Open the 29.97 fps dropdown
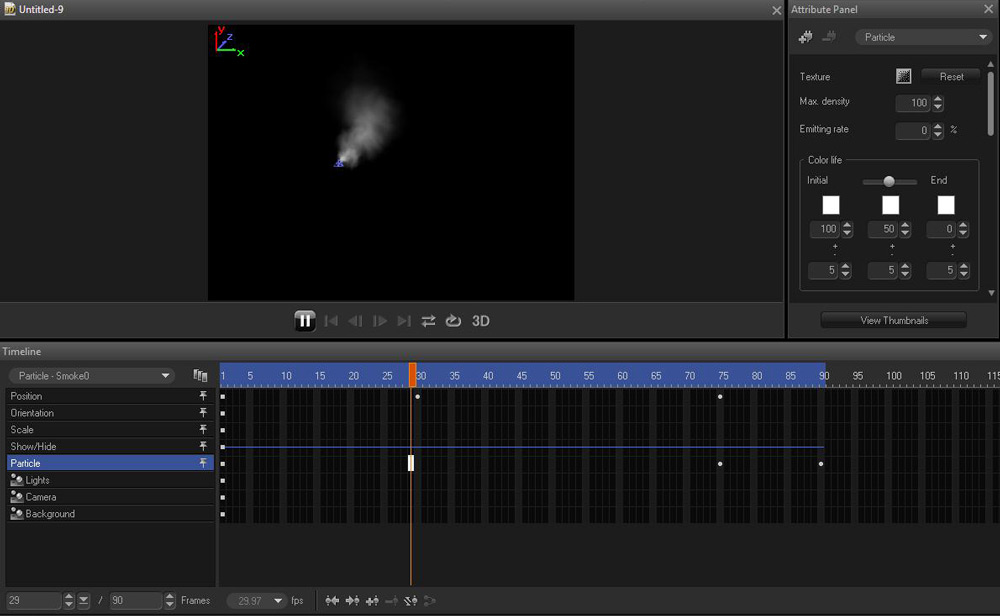 tap(256, 600)
